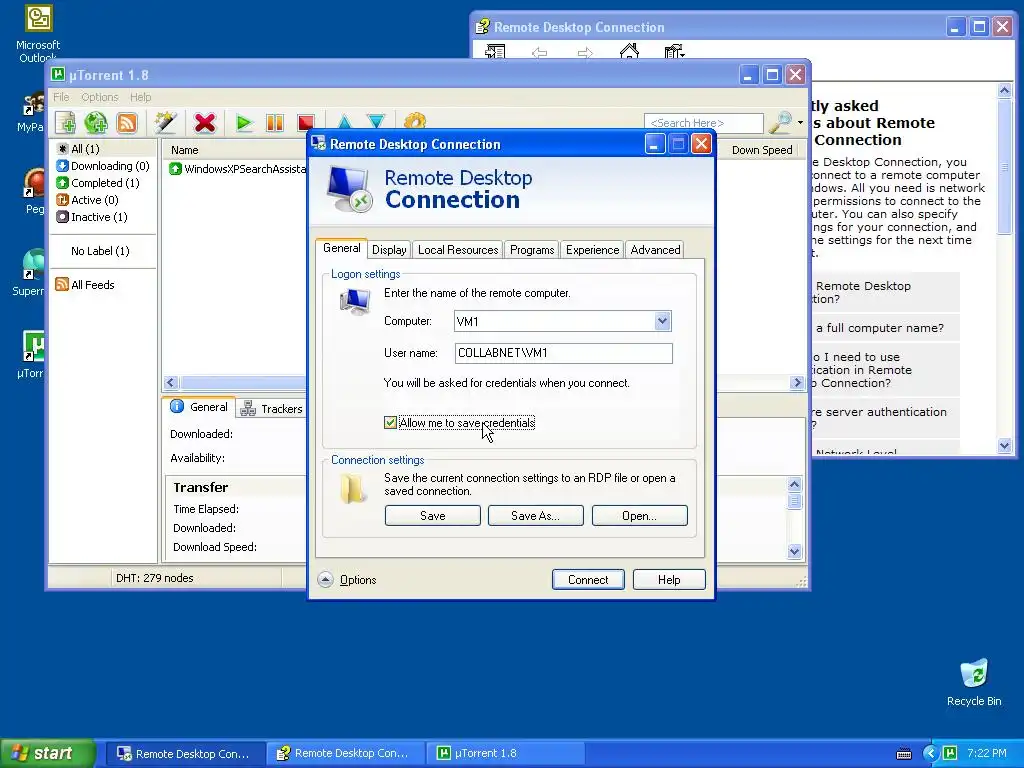Image resolution: width=1024 pixels, height=768 pixels.
Task: Click the RSS feed toolbar icon
Action: coord(127,122)
